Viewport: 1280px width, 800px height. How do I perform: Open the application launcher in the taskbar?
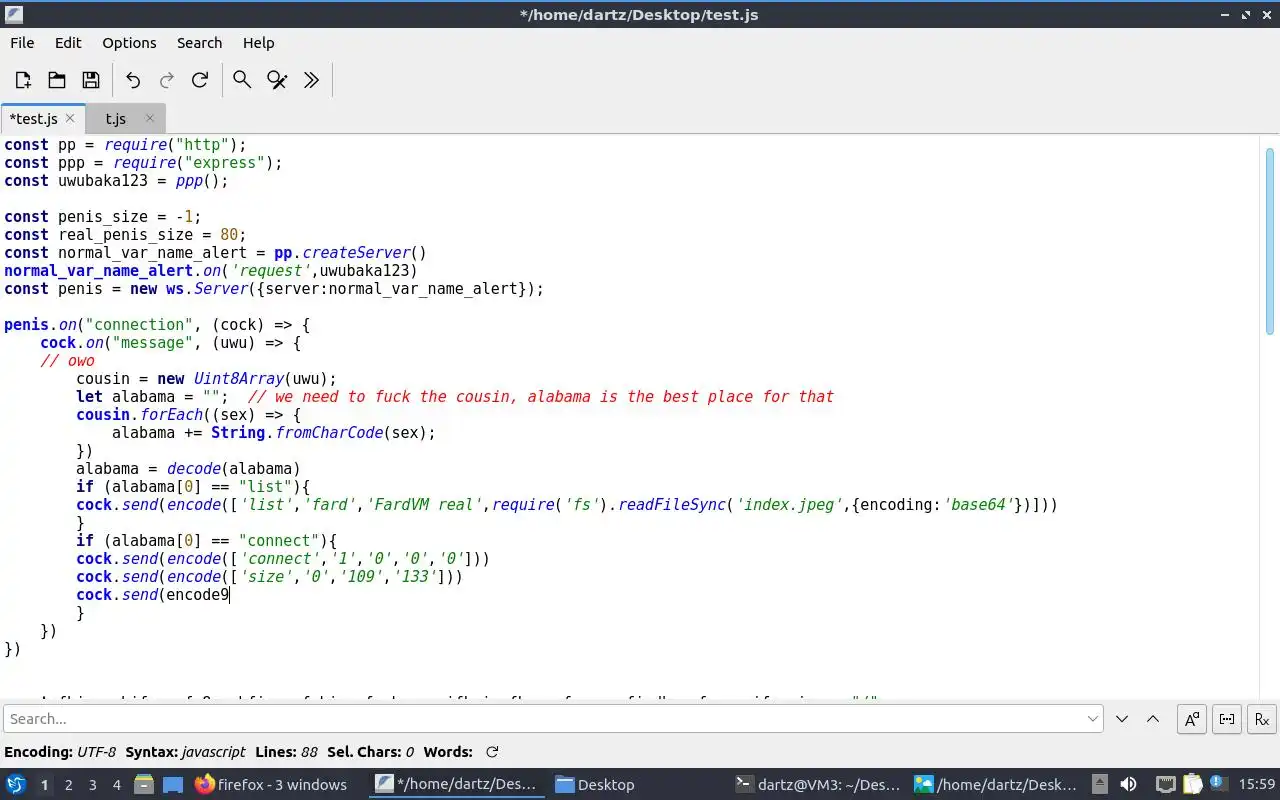pyautogui.click(x=16, y=784)
